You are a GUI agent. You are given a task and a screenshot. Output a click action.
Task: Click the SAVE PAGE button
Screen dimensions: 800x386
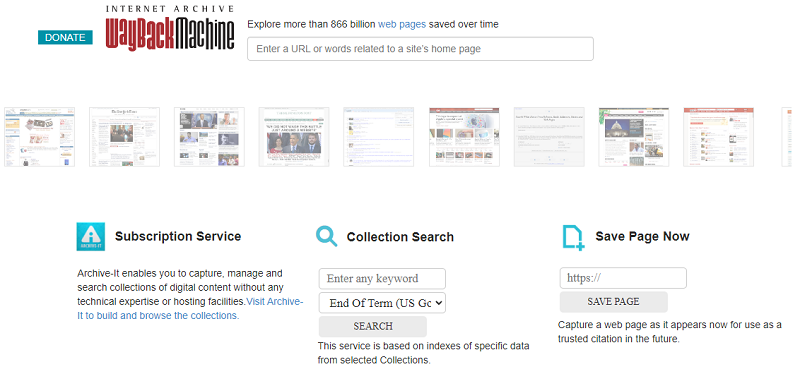click(613, 302)
